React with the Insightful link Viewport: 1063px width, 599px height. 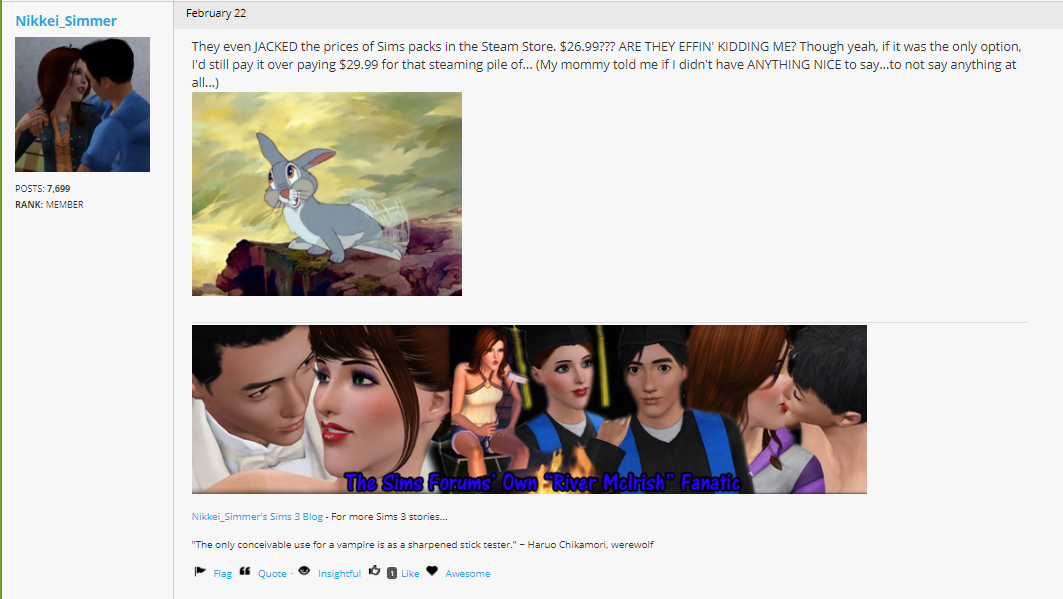point(339,573)
